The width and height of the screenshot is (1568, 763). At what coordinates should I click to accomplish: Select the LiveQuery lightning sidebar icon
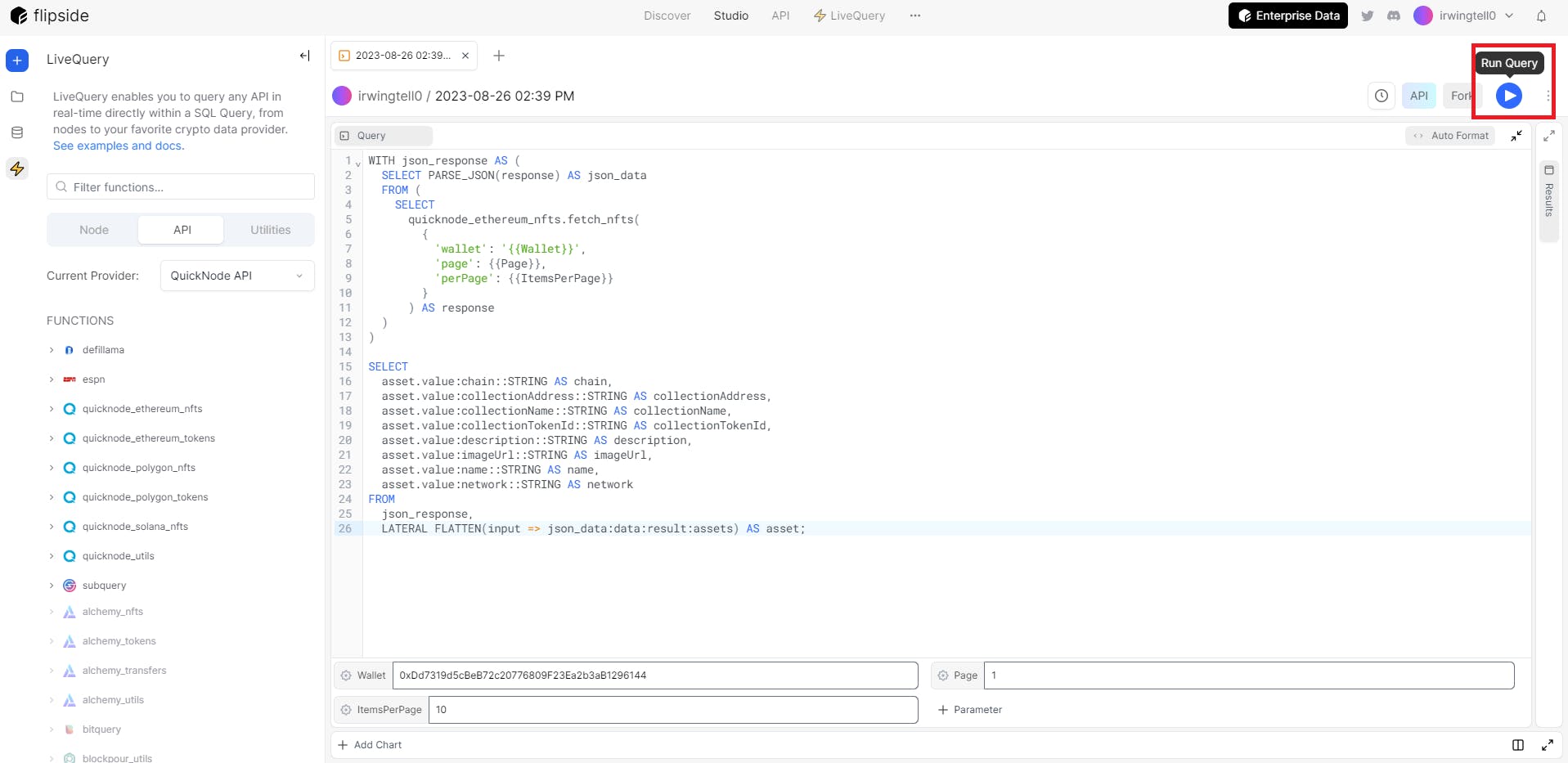tap(17, 168)
